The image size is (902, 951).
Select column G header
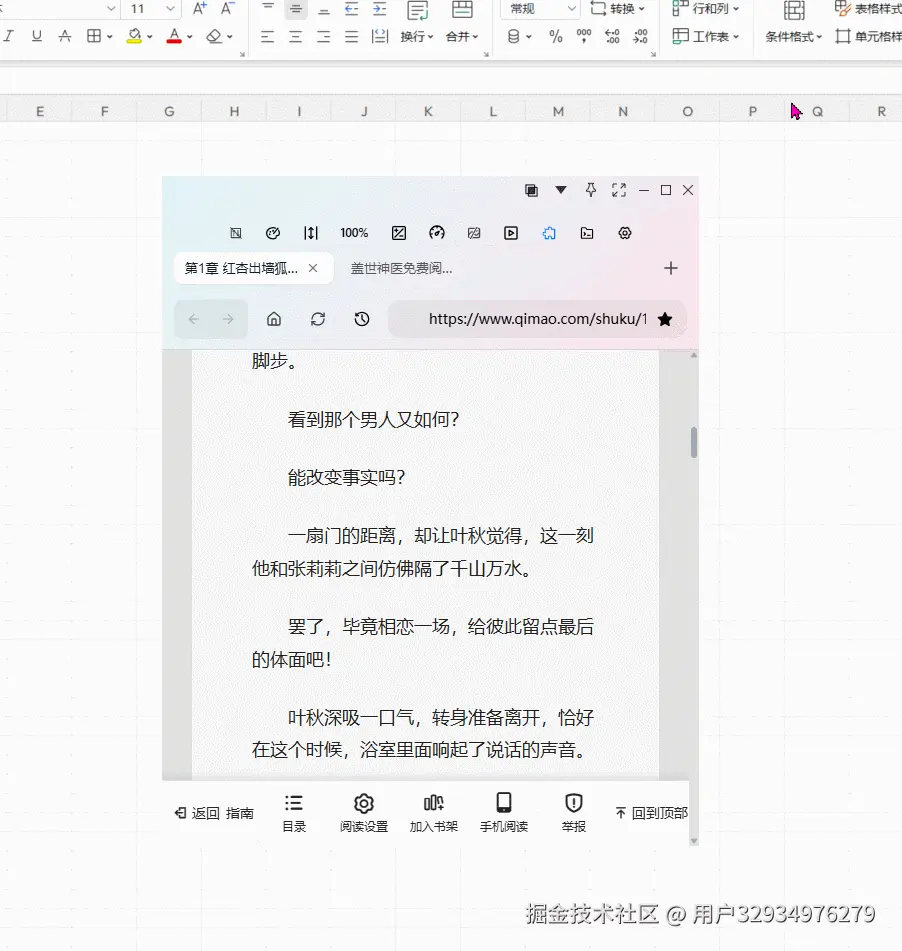tap(169, 112)
